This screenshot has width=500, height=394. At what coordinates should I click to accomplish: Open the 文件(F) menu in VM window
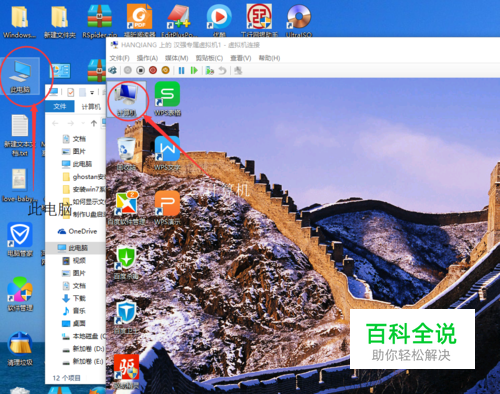tap(120, 58)
